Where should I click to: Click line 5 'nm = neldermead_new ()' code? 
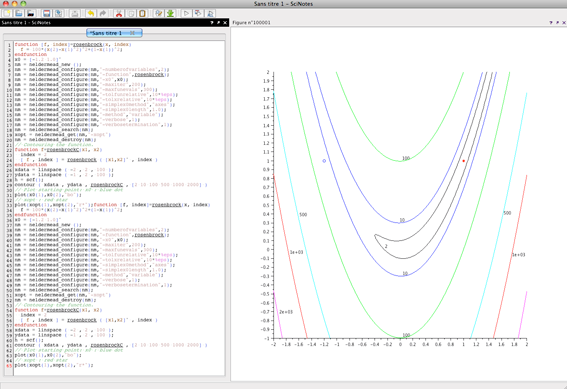coord(48,64)
